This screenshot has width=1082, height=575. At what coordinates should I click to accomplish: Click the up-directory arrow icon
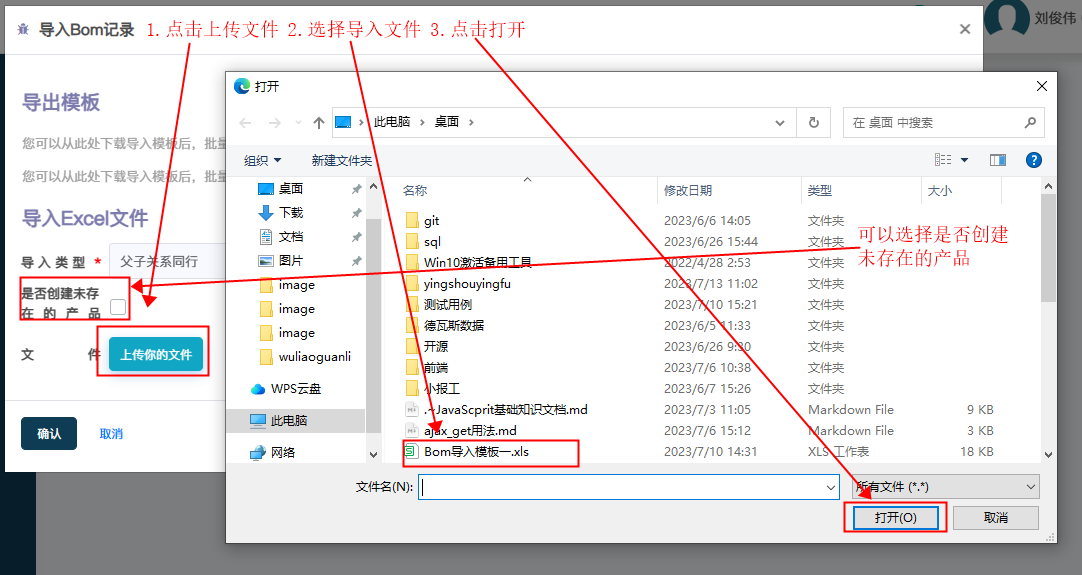click(x=319, y=123)
